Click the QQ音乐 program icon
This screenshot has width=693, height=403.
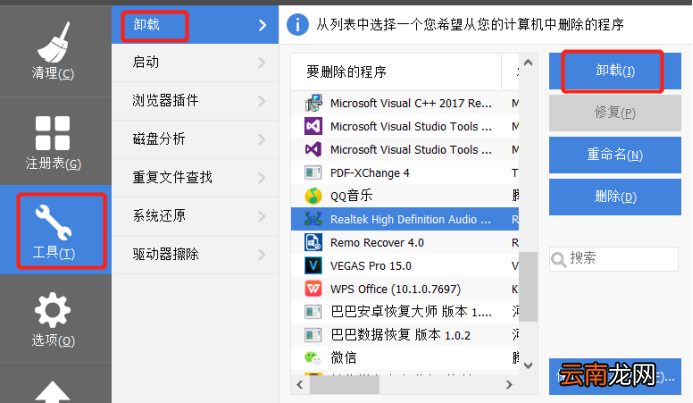point(313,196)
